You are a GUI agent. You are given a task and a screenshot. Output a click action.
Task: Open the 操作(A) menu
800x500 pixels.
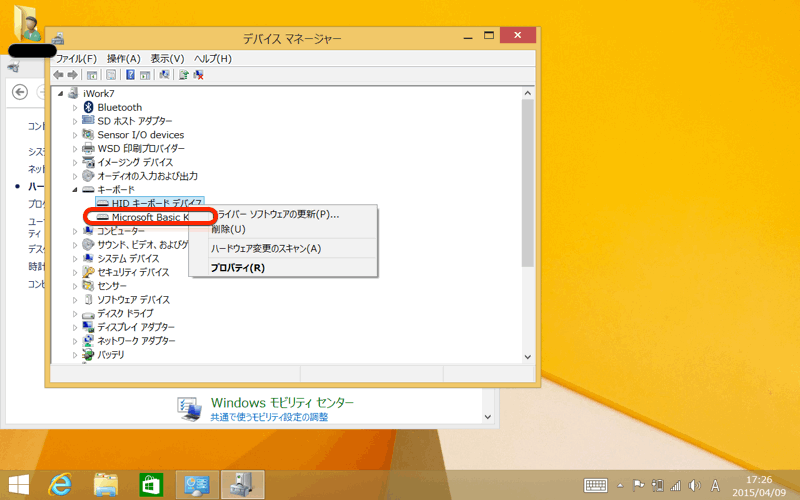[x=123, y=58]
